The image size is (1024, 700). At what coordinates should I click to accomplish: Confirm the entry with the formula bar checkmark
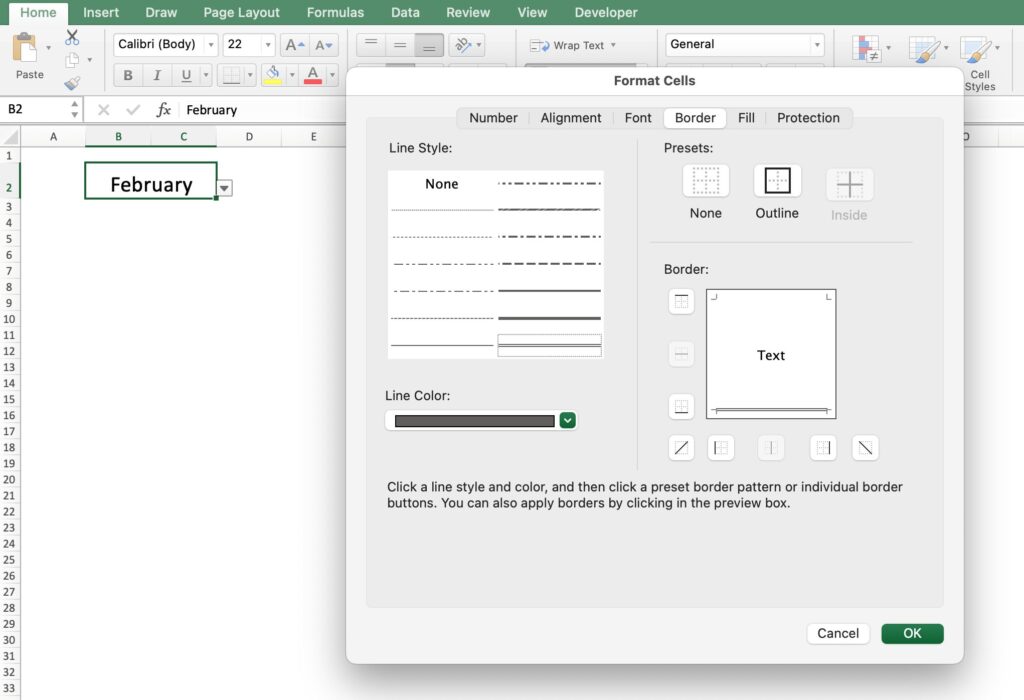point(133,110)
